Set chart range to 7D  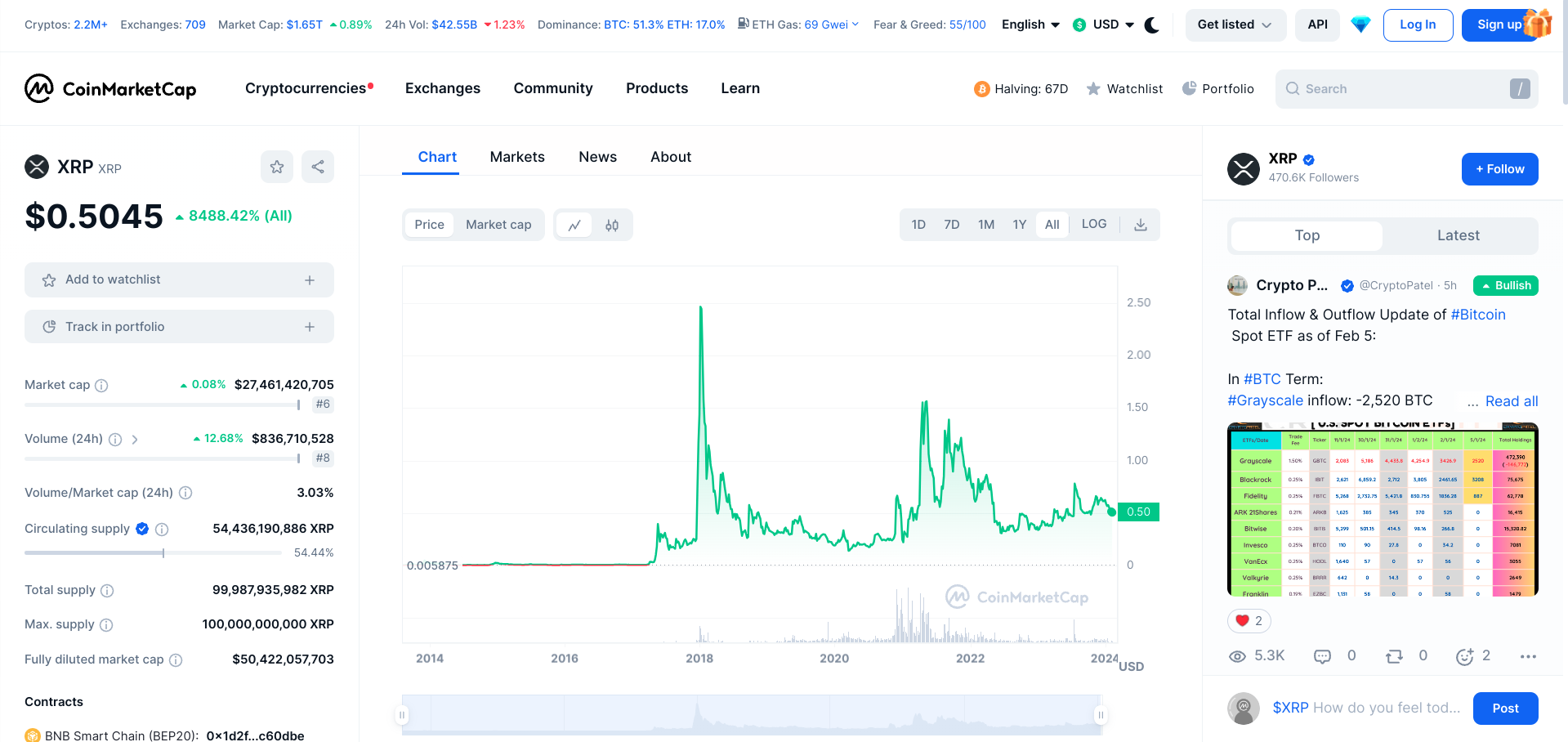[x=952, y=225]
